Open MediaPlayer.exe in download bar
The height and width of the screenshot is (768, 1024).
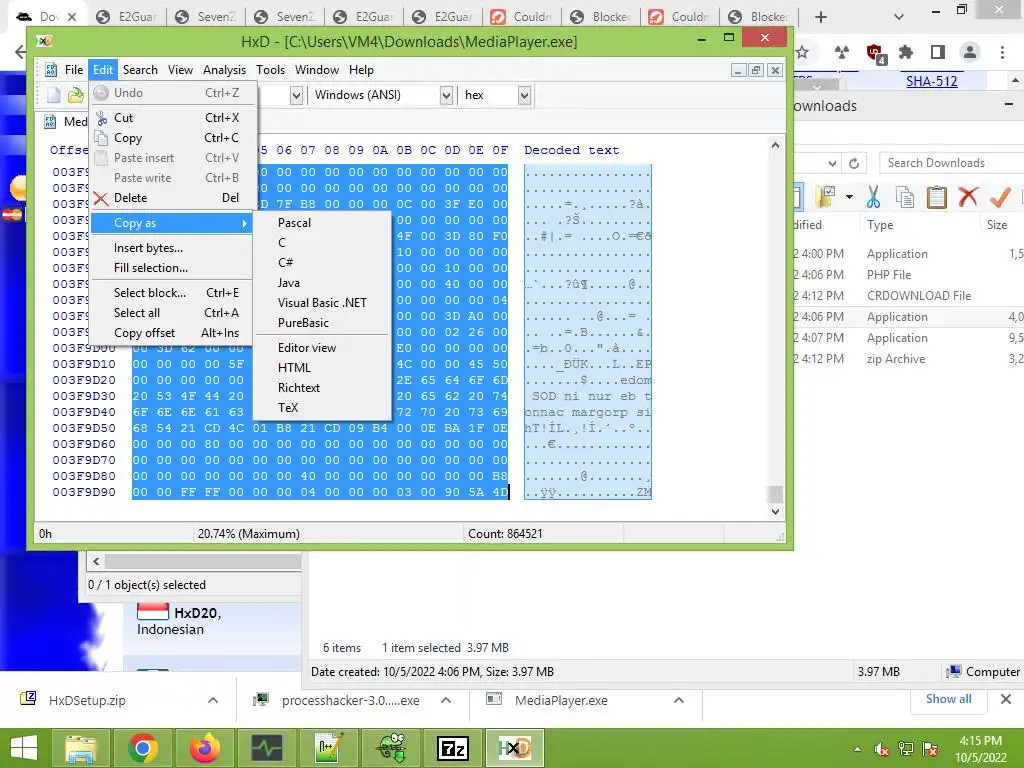pyautogui.click(x=561, y=700)
